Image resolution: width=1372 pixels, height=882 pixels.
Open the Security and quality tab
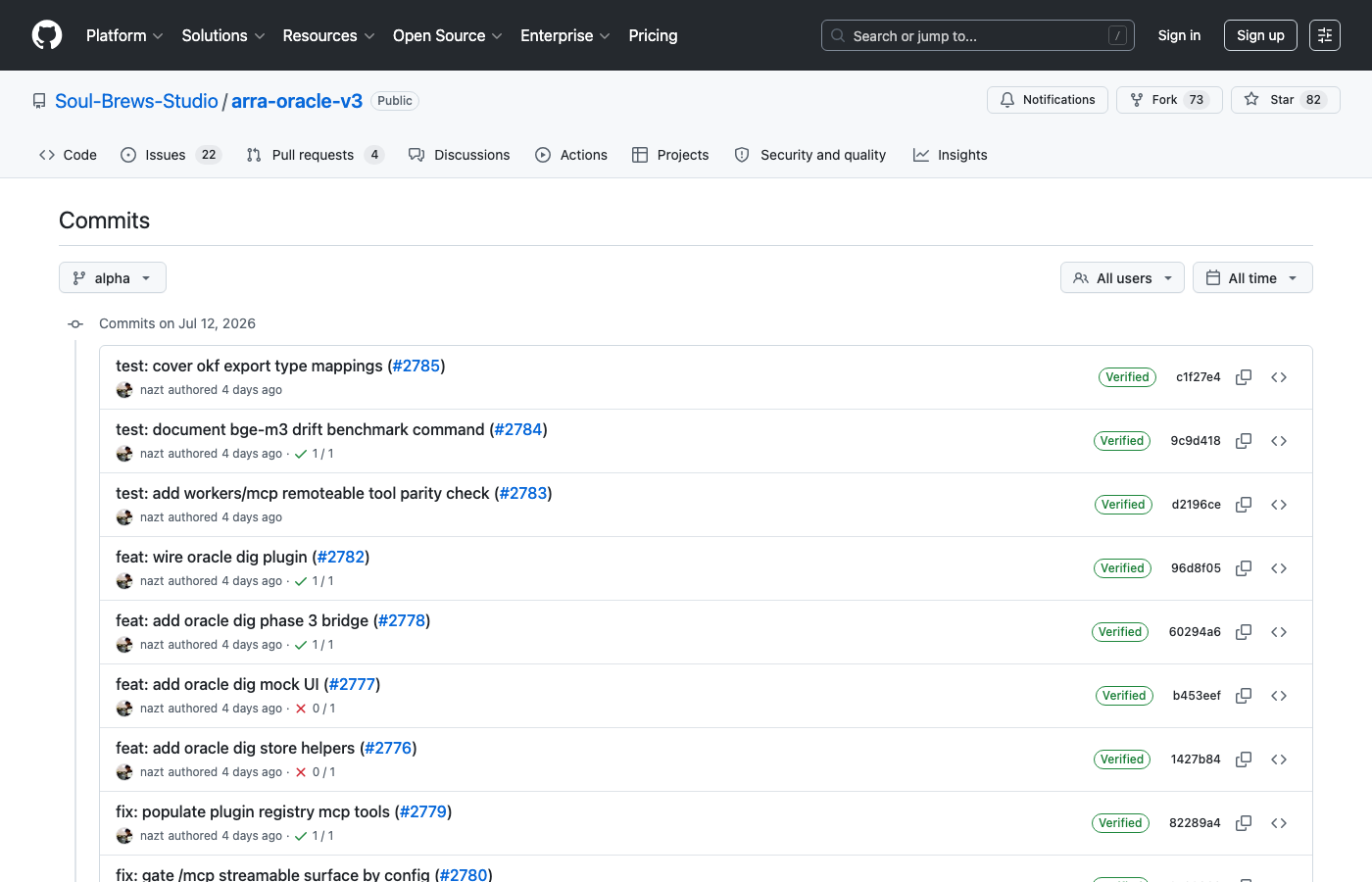[x=810, y=155]
